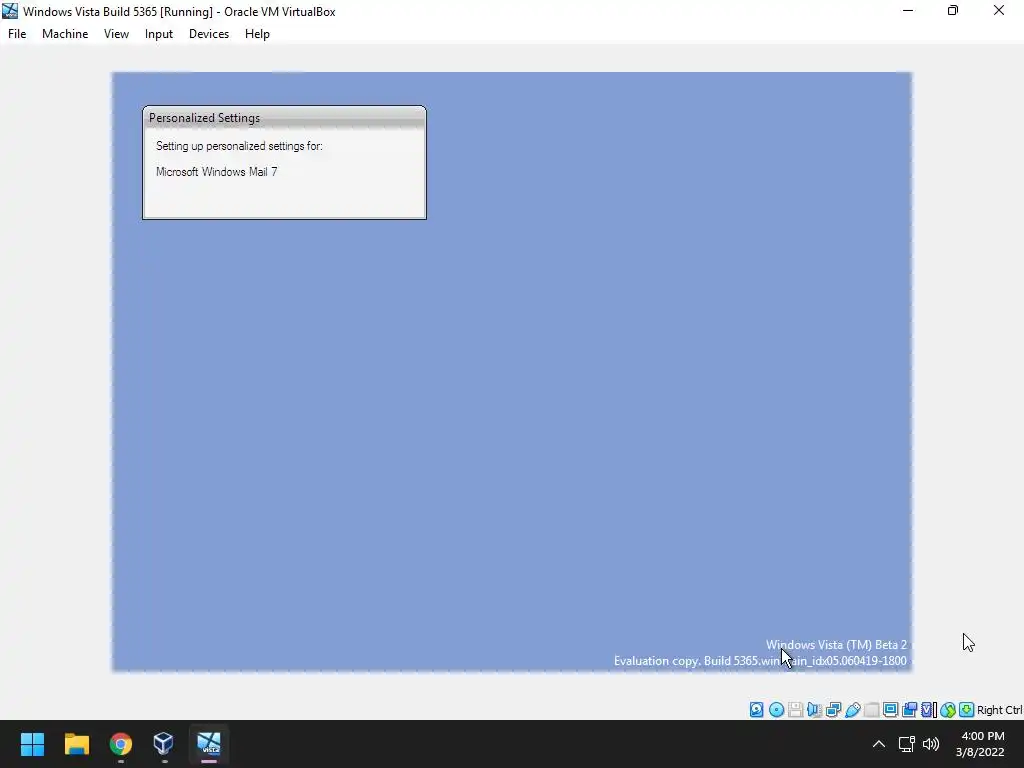Click 'Setting up personalized settings for:' text
Viewport: 1024px width, 768px height.
coord(239,146)
